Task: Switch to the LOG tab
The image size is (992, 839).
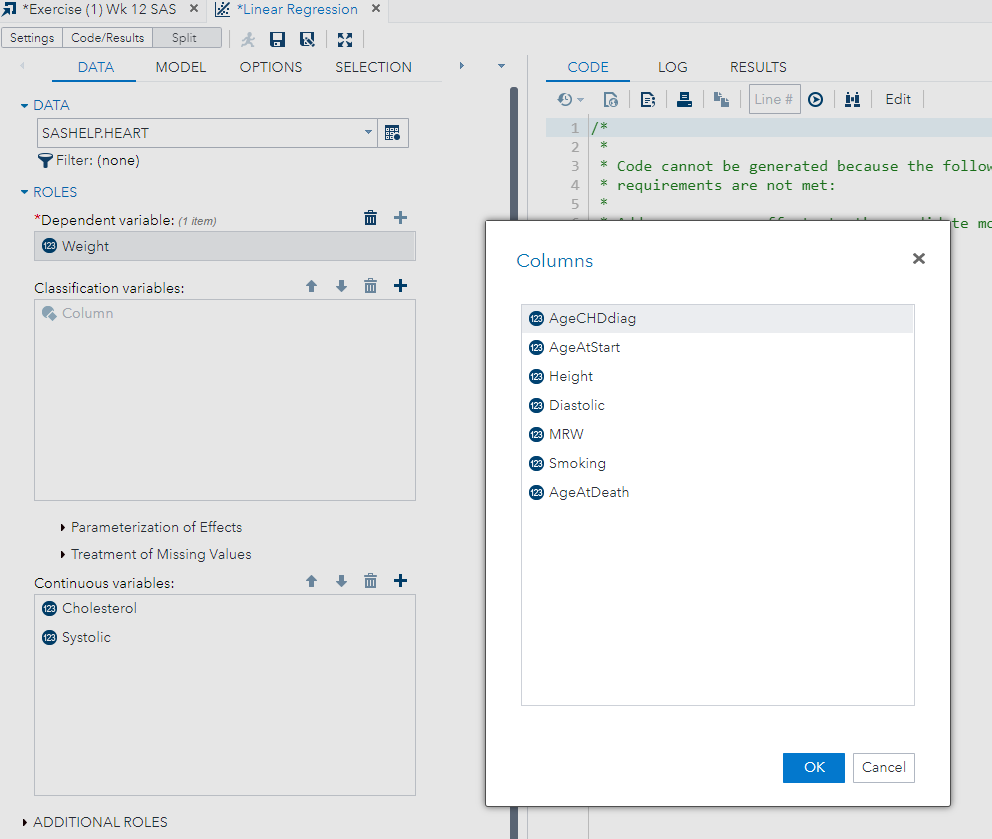Action: (672, 67)
